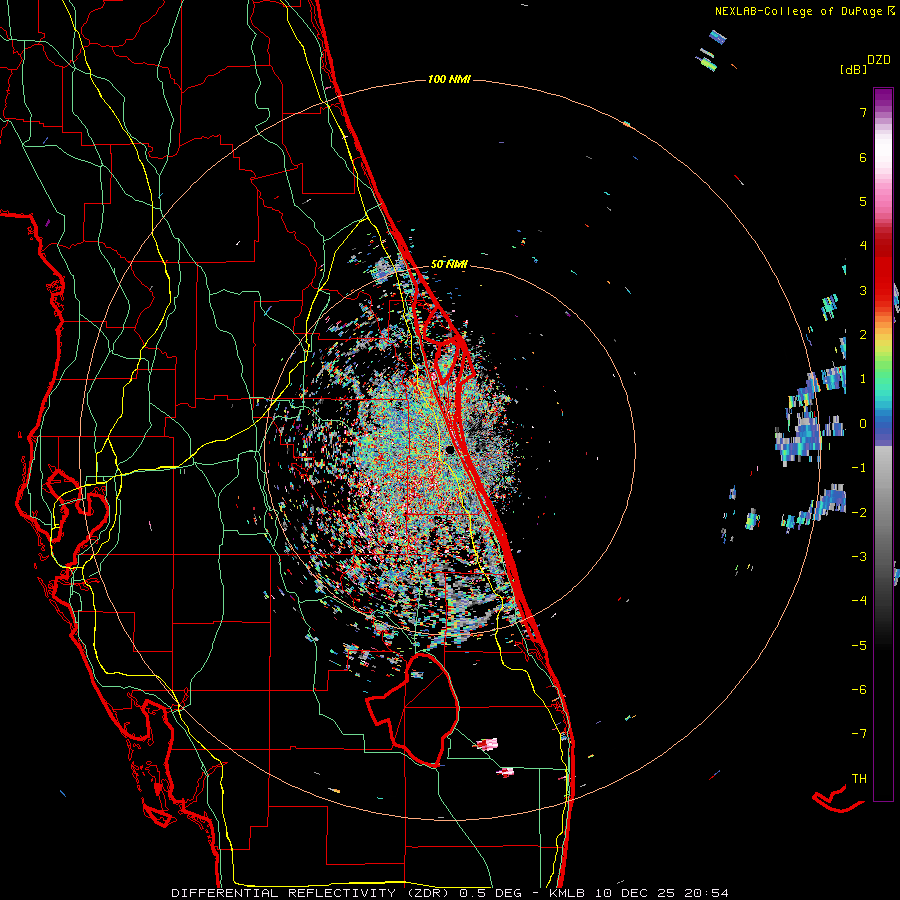Click the 0 dB value on color scale
900x900 pixels.
[863, 424]
